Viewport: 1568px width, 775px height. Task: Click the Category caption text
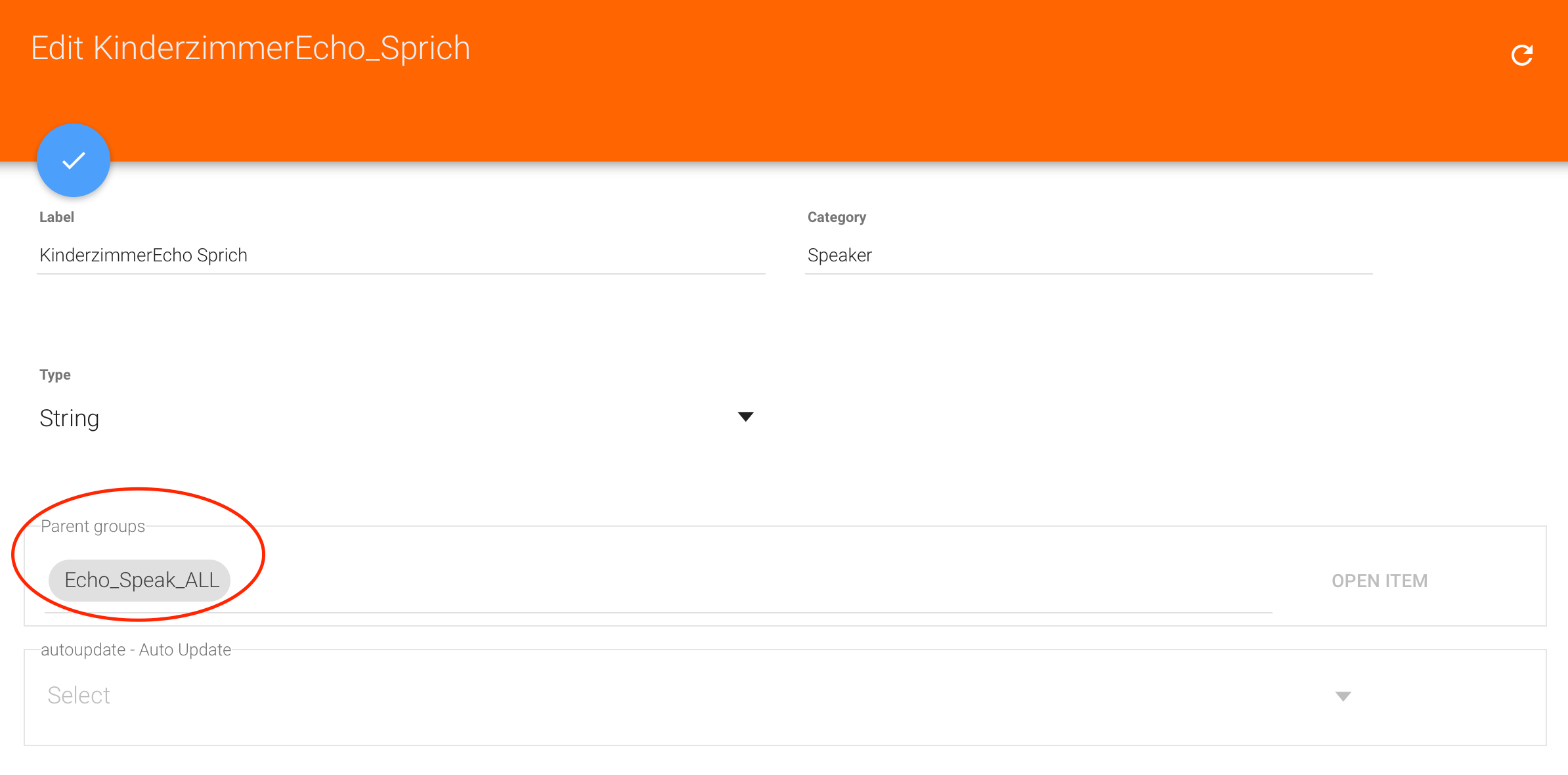click(836, 217)
